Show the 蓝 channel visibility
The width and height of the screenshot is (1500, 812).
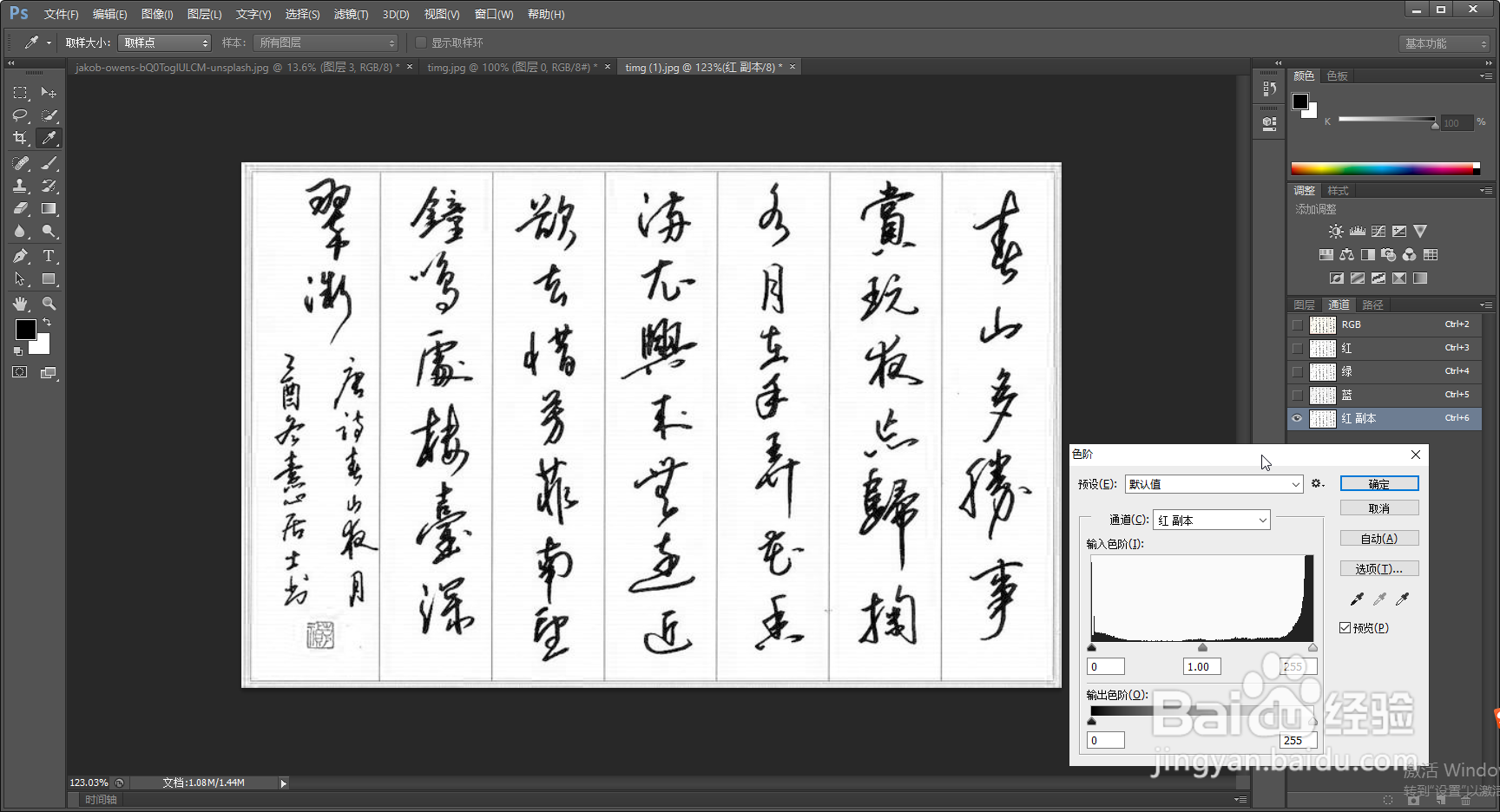point(1297,395)
